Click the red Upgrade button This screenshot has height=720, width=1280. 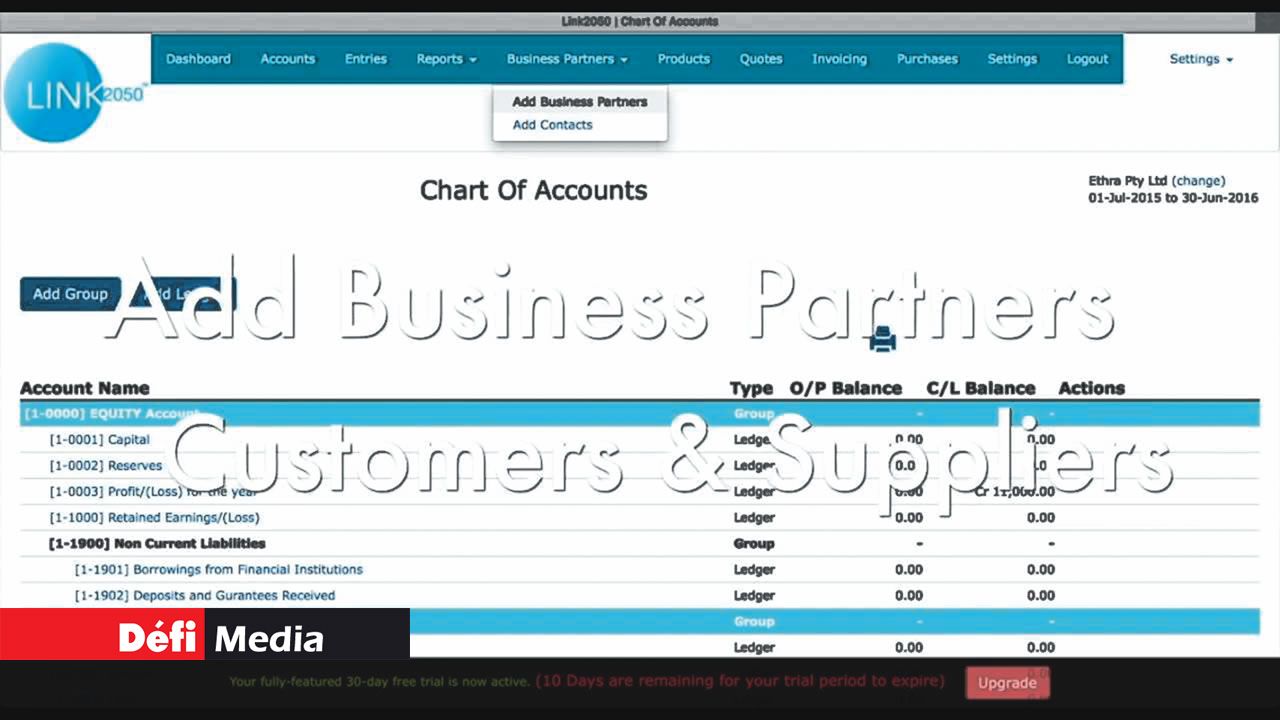click(1006, 683)
